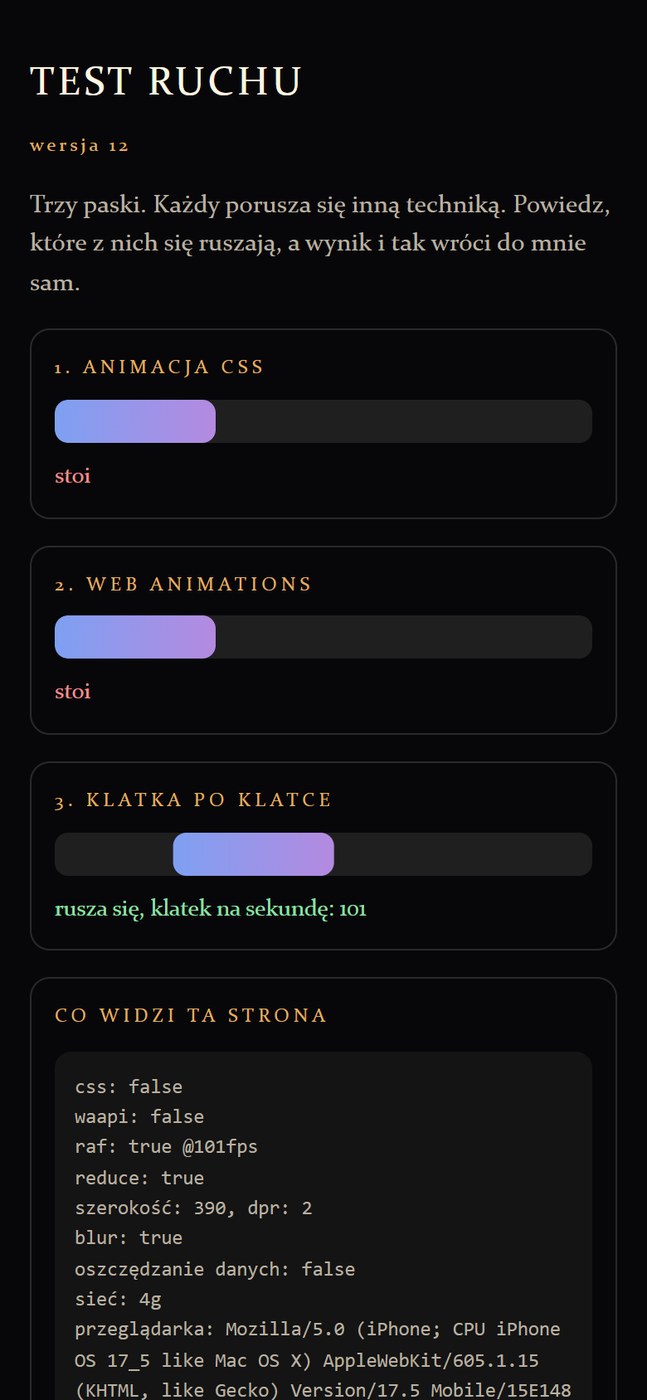Viewport: 647px width, 1400px height.
Task: Click the 'stoi' status under Animacja CSS
Action: click(73, 476)
